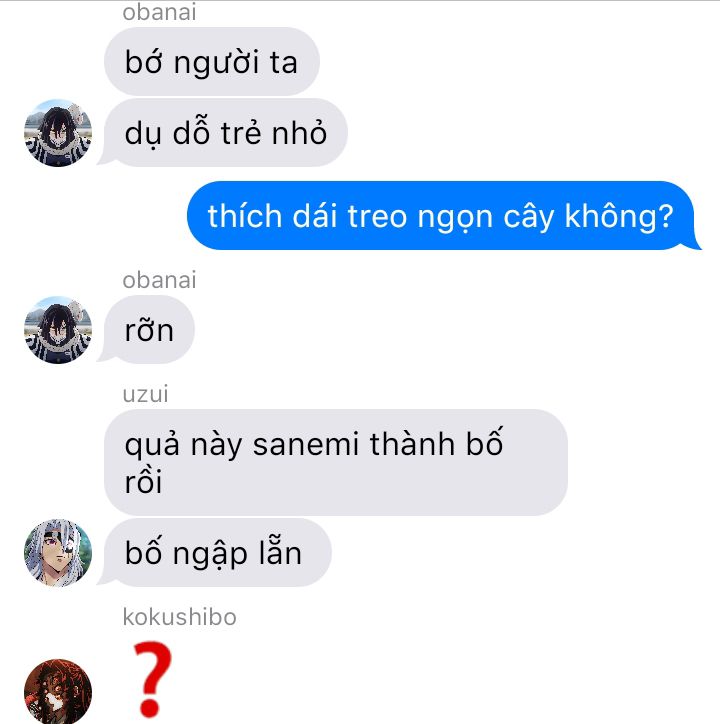Tap the "quả này sanemi thành bố rồi" bubble
Viewport: 720px width, 724px height.
coord(336,463)
